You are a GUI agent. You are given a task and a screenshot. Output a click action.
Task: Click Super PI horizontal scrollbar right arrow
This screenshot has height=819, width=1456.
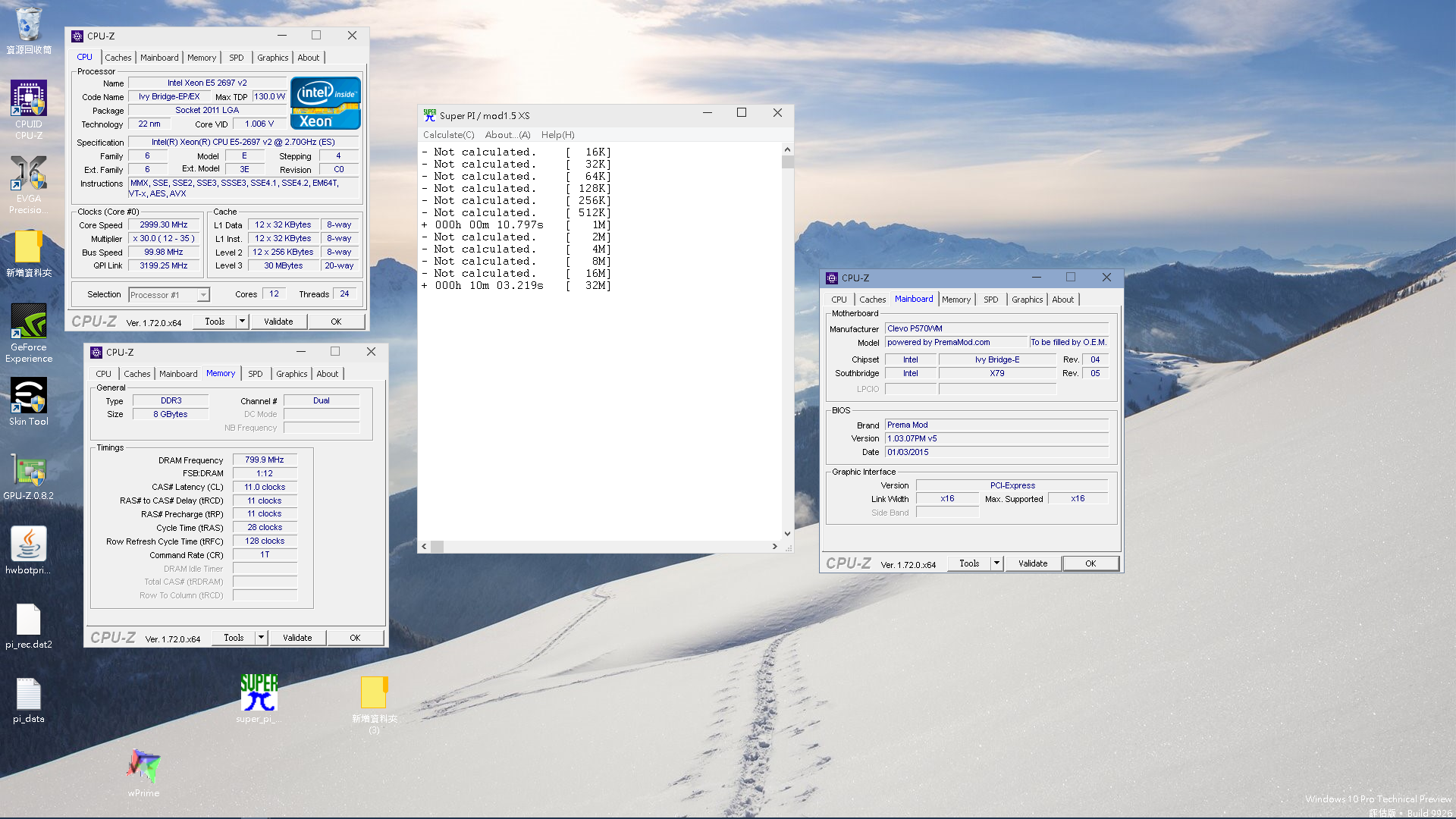point(774,546)
